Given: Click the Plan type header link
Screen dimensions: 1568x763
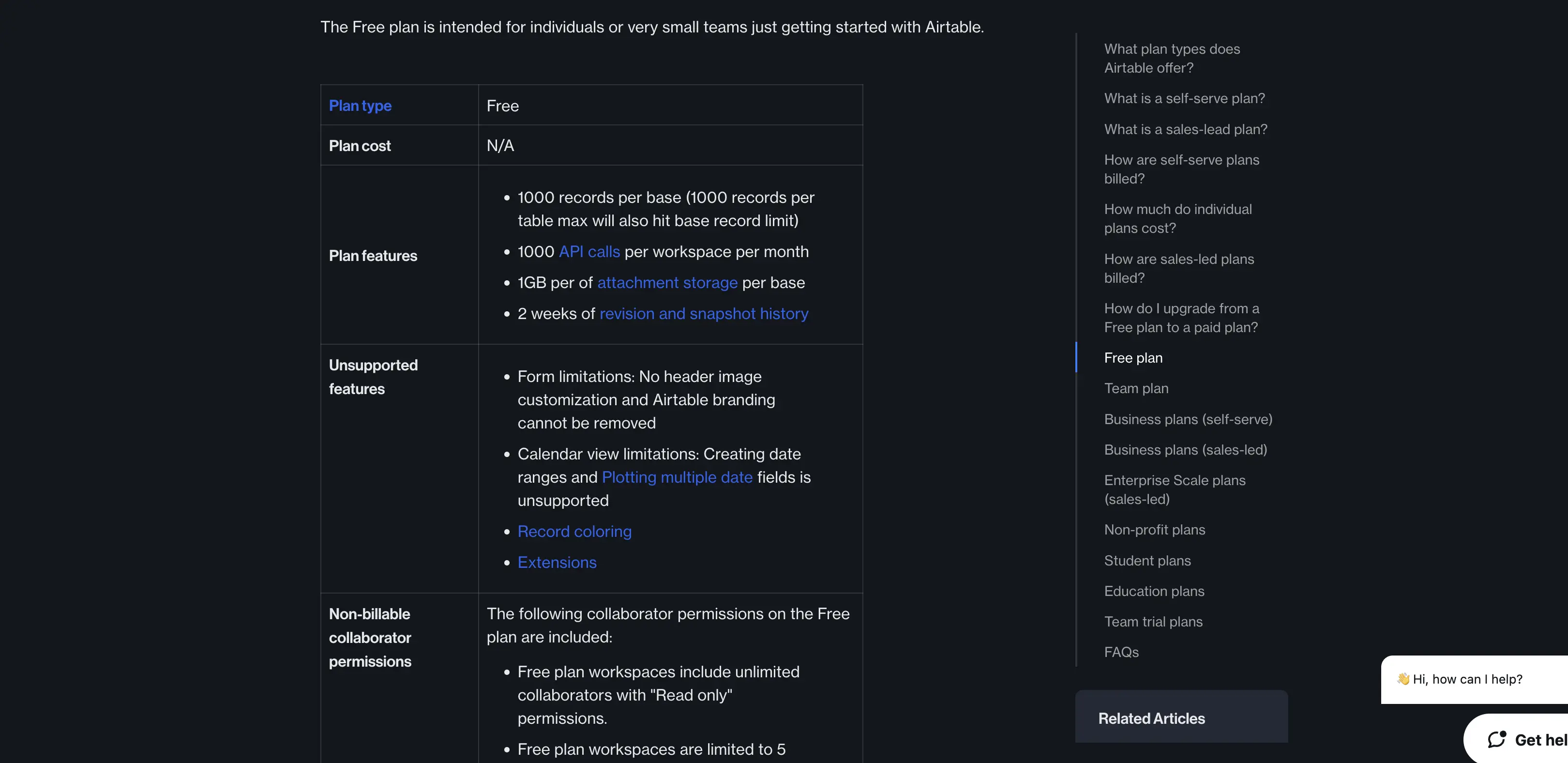Looking at the screenshot, I should tap(360, 106).
